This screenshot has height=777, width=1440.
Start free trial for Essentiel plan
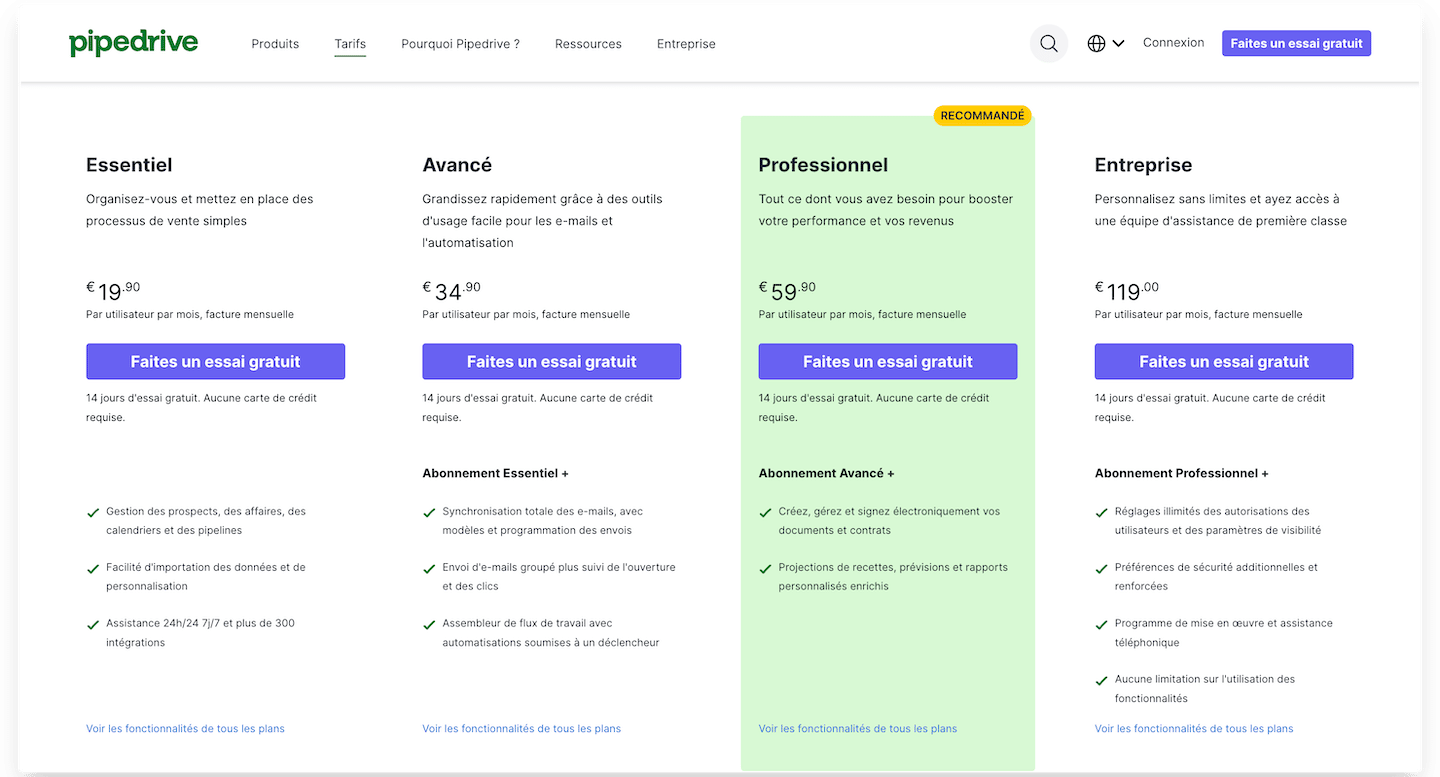click(x=215, y=361)
